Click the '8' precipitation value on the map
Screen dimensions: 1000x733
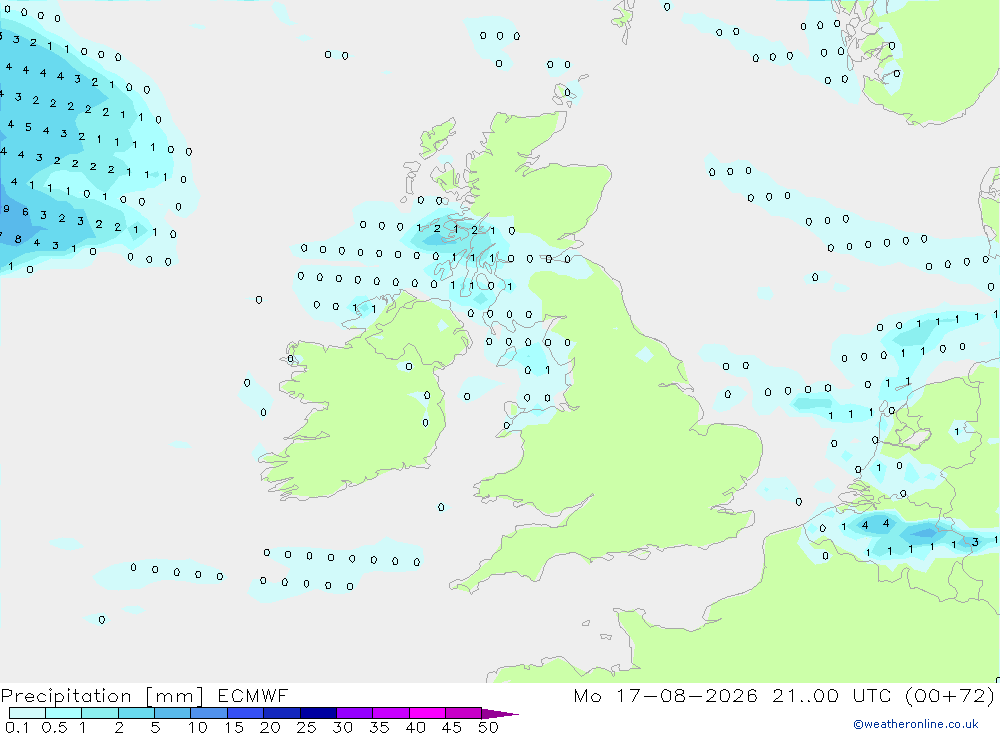point(18,239)
